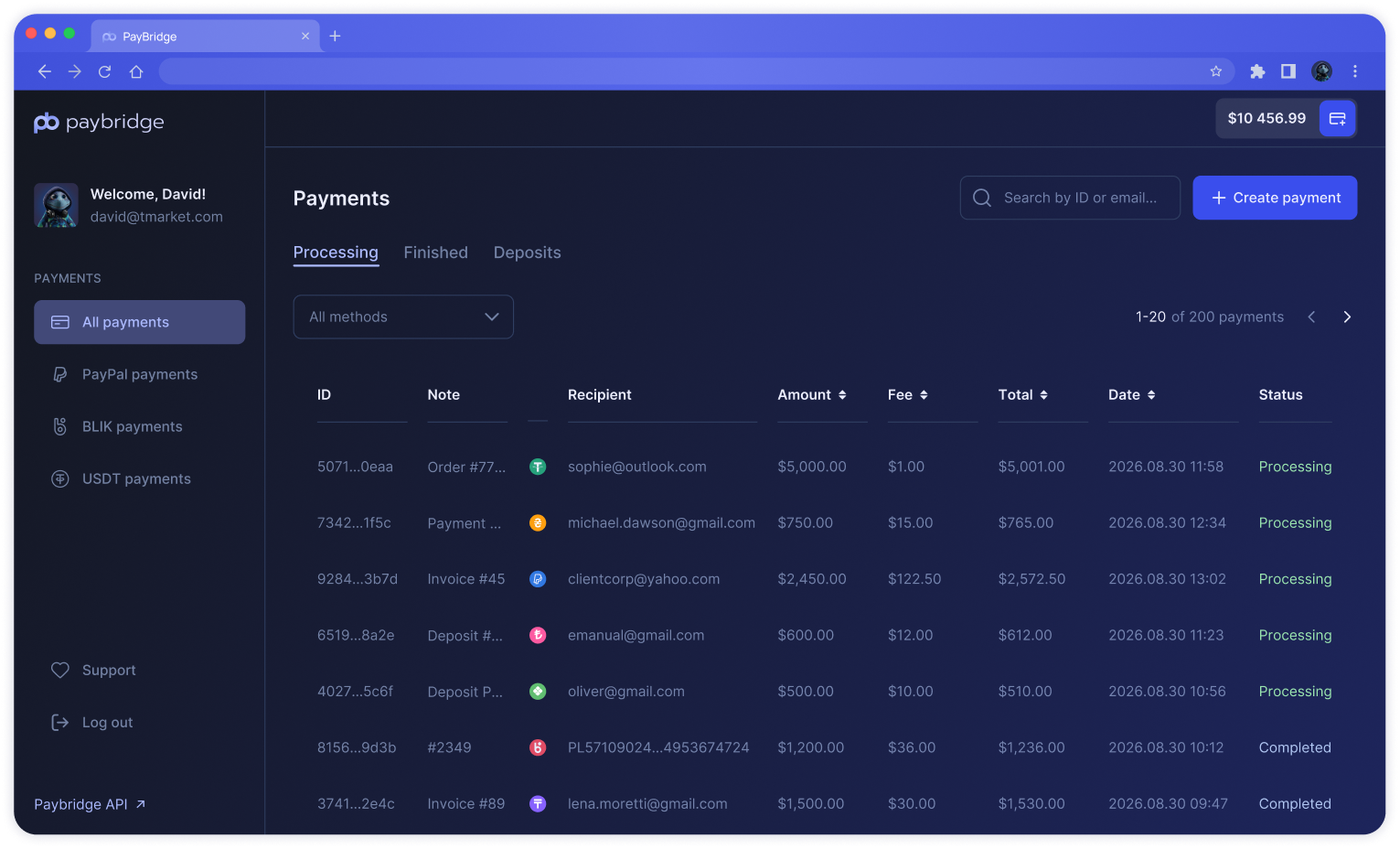Image resolution: width=1400 pixels, height=849 pixels.
Task: Focus the Search by ID or email field
Action: 1070,198
